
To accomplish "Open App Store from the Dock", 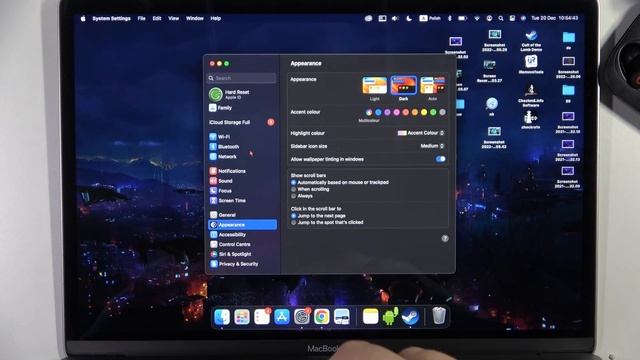I will [282, 317].
